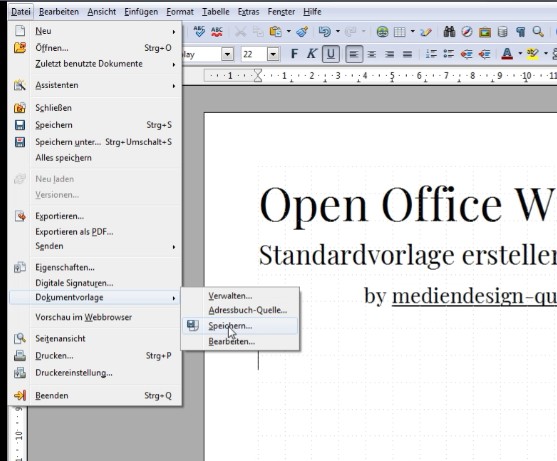Toggle right alignment button

pos(389,54)
